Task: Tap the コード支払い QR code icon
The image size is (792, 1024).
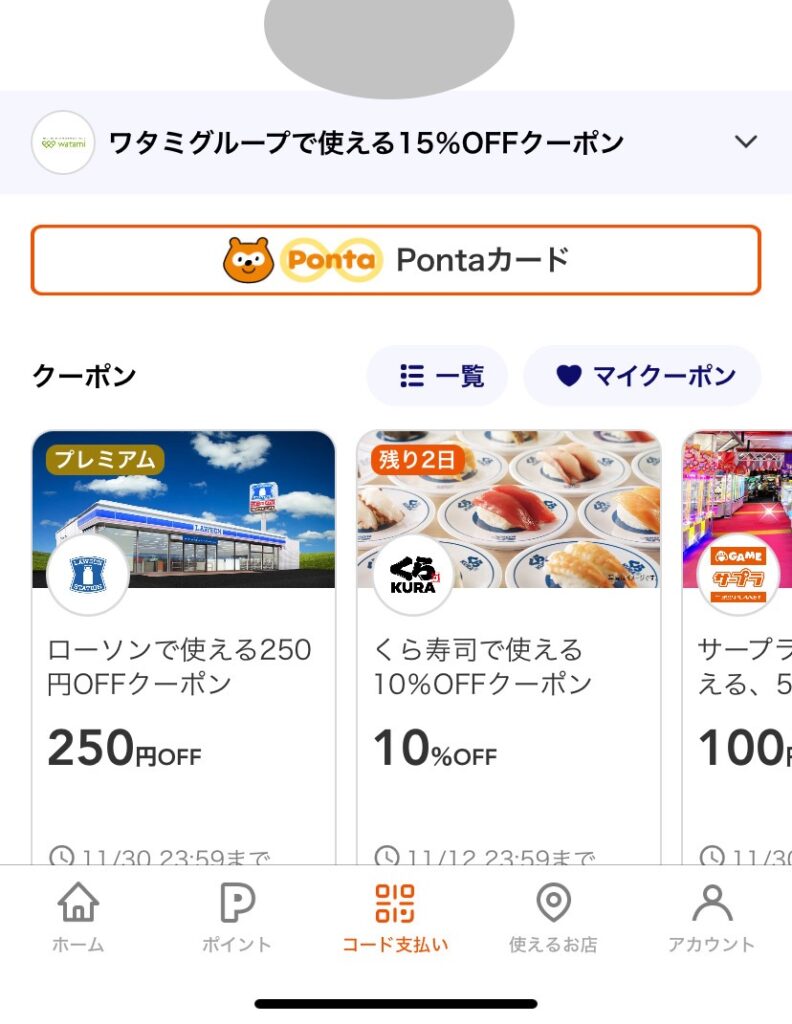Action: (x=395, y=903)
